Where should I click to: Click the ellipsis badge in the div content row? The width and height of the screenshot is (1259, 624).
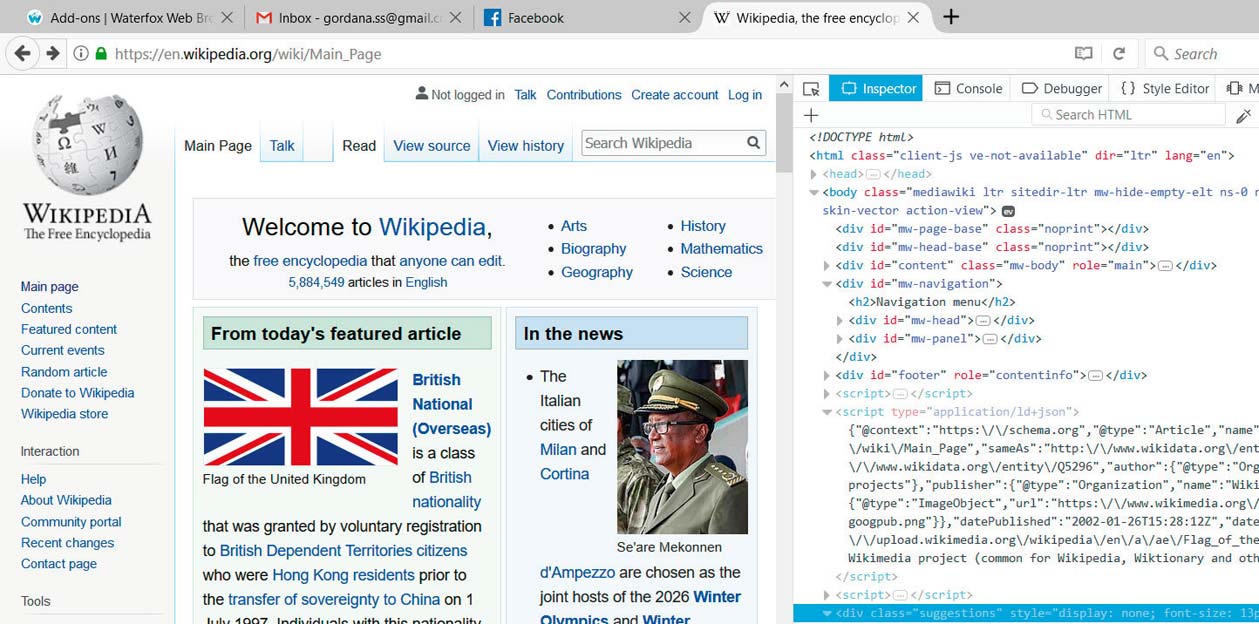(x=1165, y=266)
